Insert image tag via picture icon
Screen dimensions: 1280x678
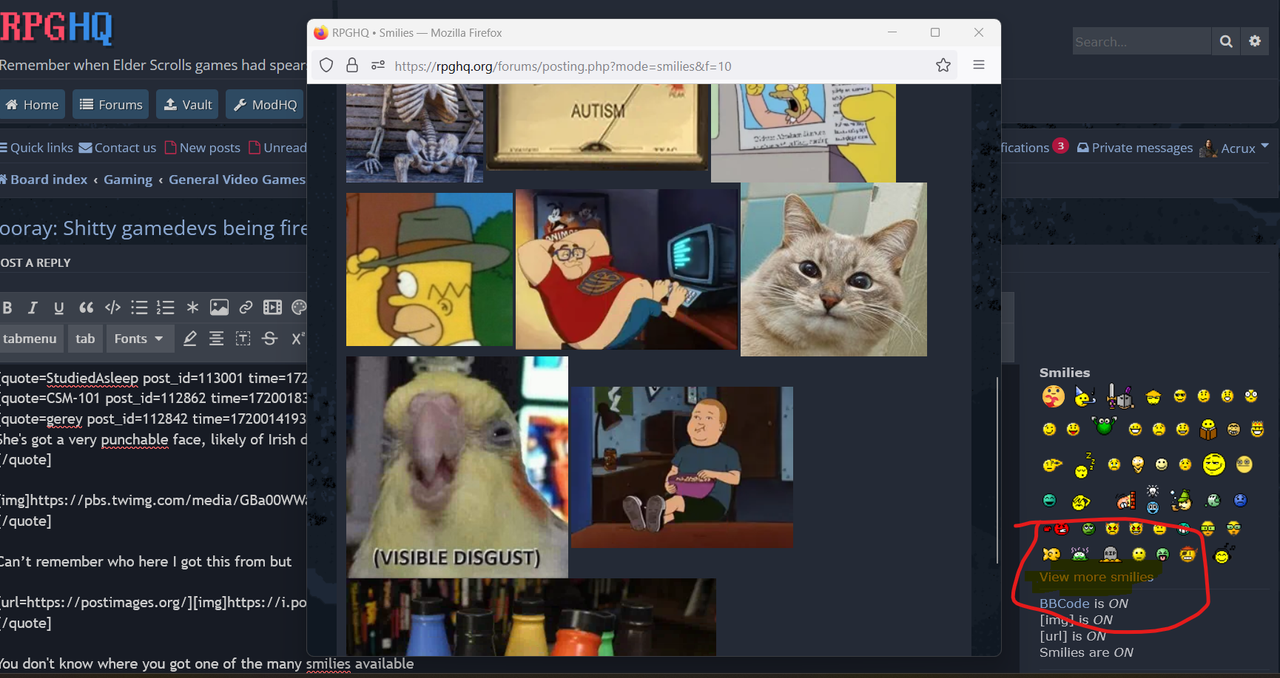[219, 308]
